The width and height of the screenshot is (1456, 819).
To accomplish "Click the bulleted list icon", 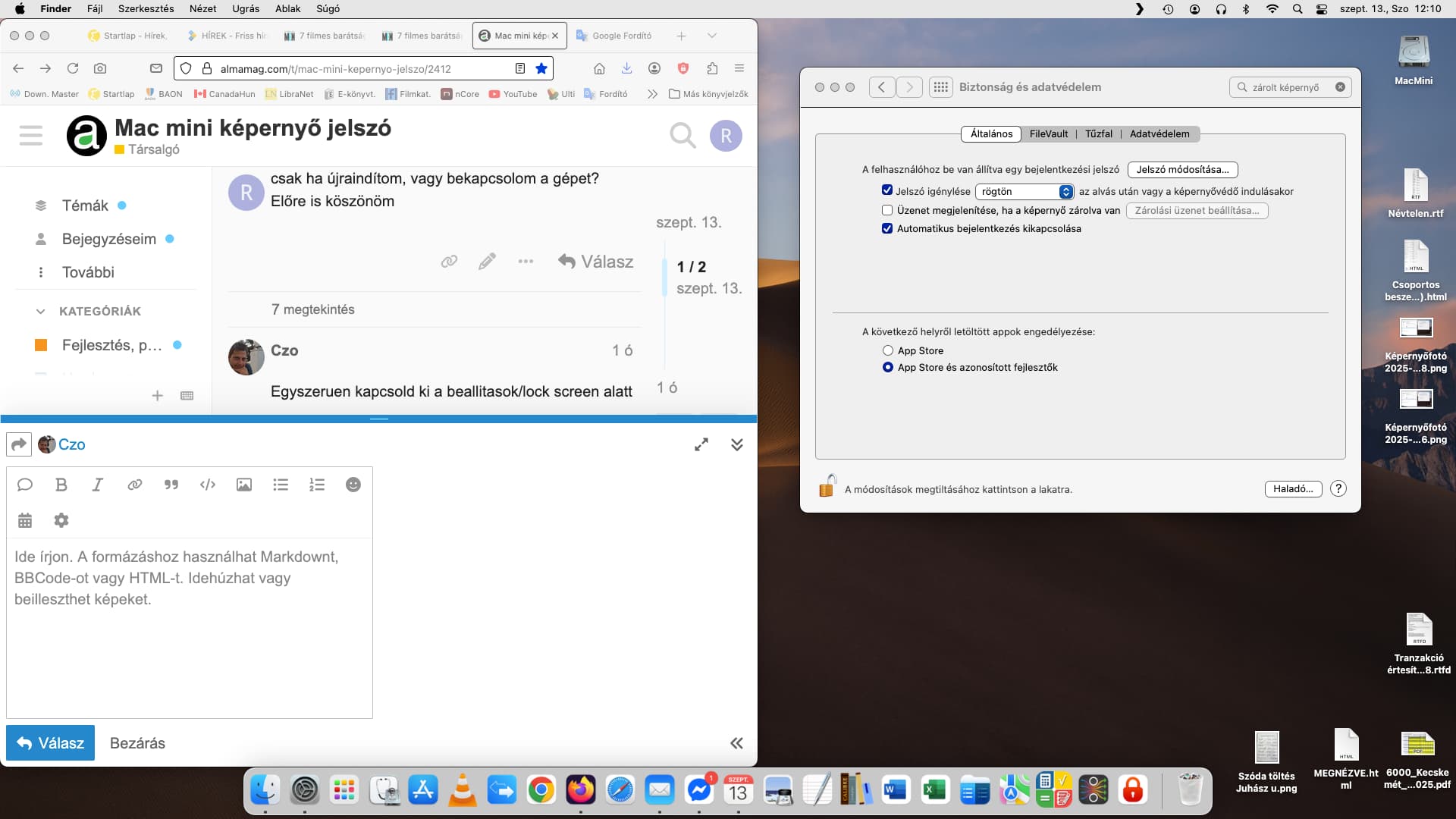I will pos(281,485).
